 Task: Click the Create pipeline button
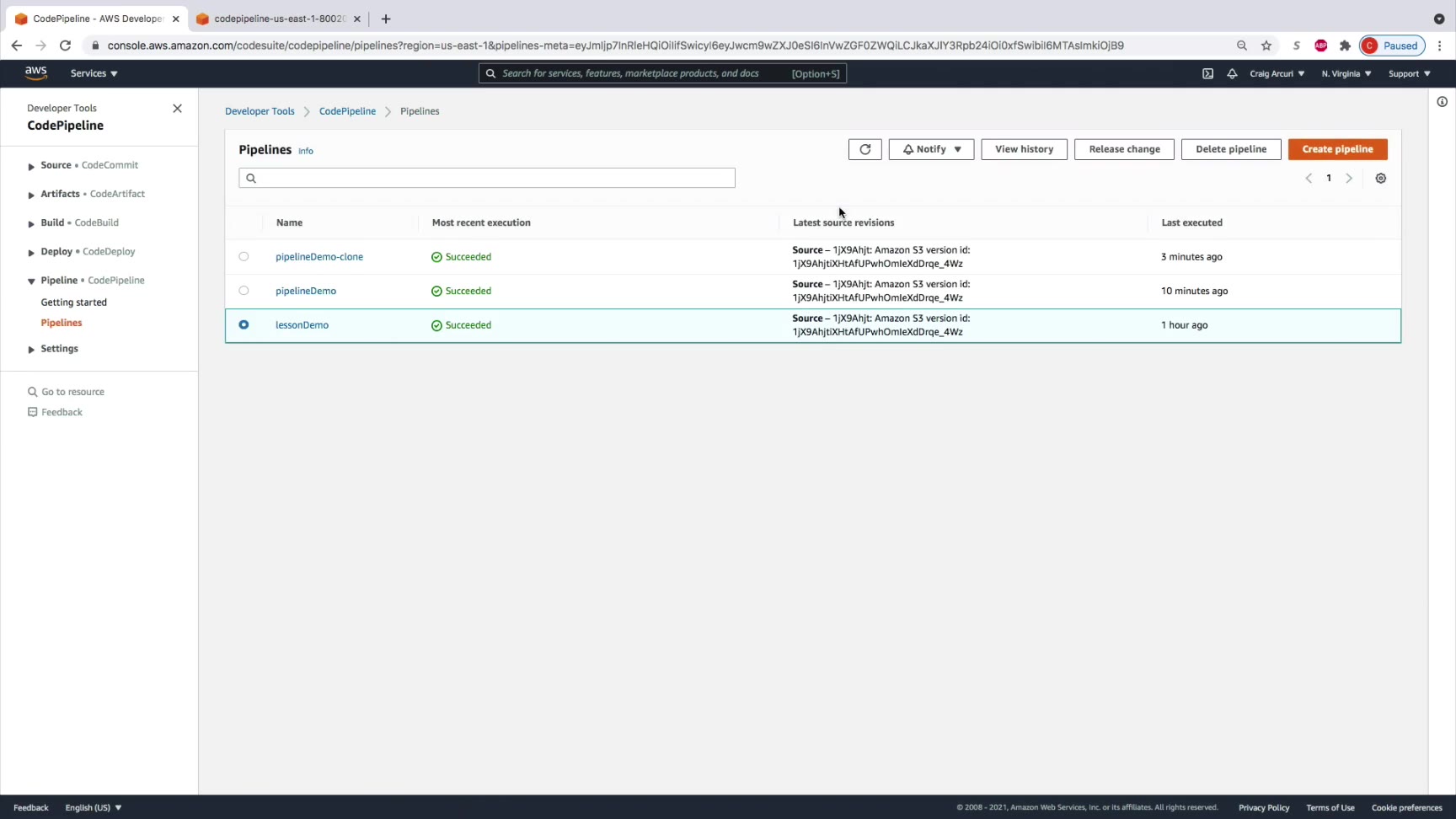(x=1337, y=149)
